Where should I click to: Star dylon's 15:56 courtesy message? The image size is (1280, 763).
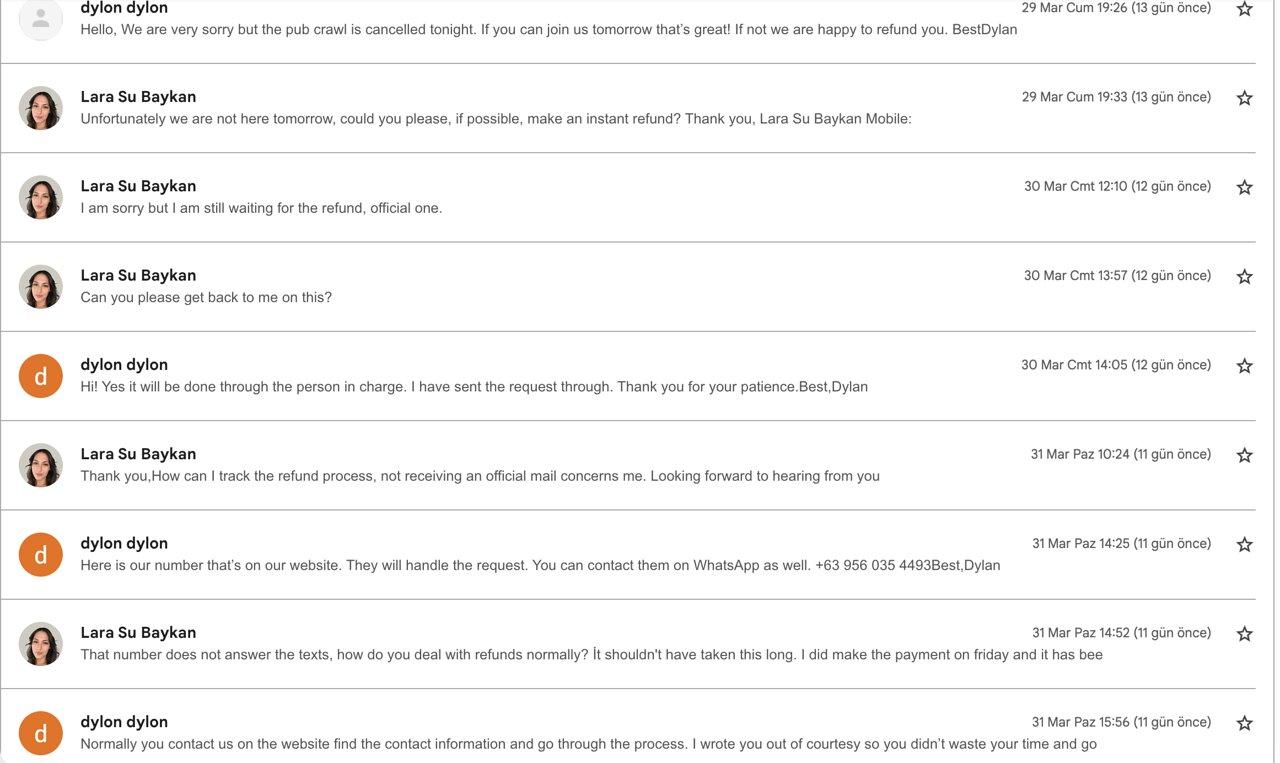pos(1244,722)
